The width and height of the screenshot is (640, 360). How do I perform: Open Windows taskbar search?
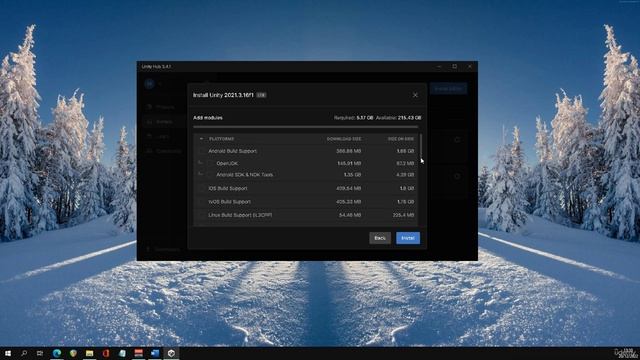(x=24, y=353)
